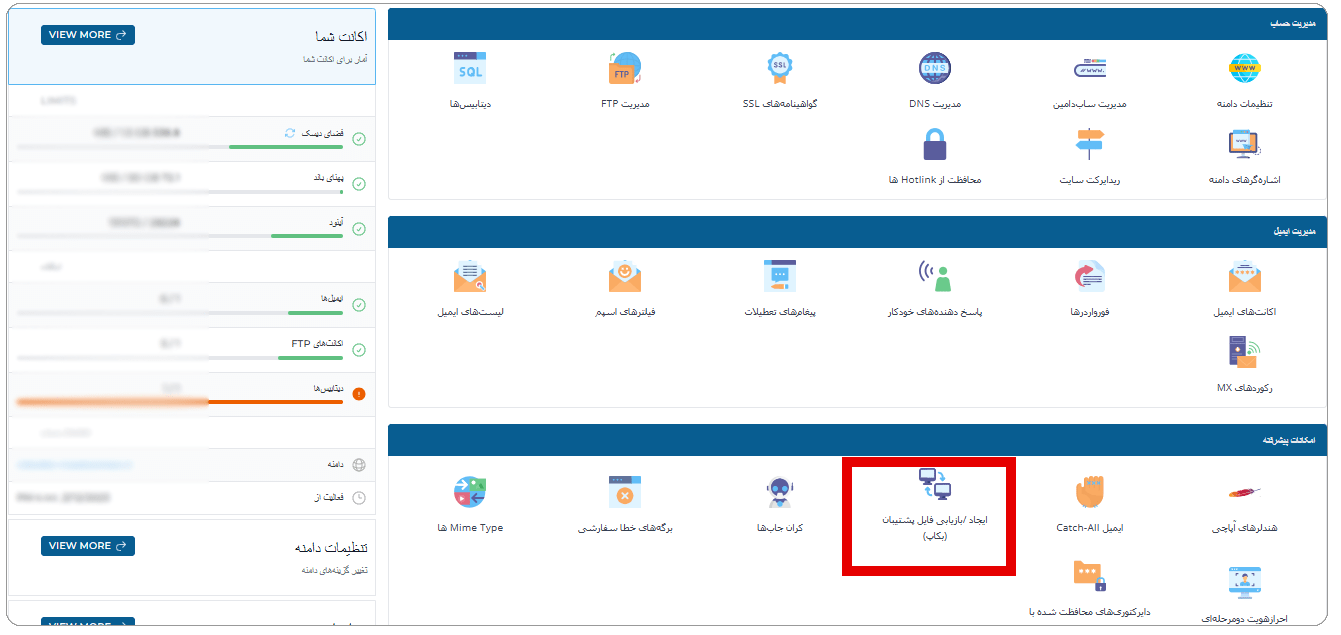Open Autoresponders (پاسخ دهنده‌های خودکار)
This screenshot has width=1341, height=635.
tap(935, 277)
